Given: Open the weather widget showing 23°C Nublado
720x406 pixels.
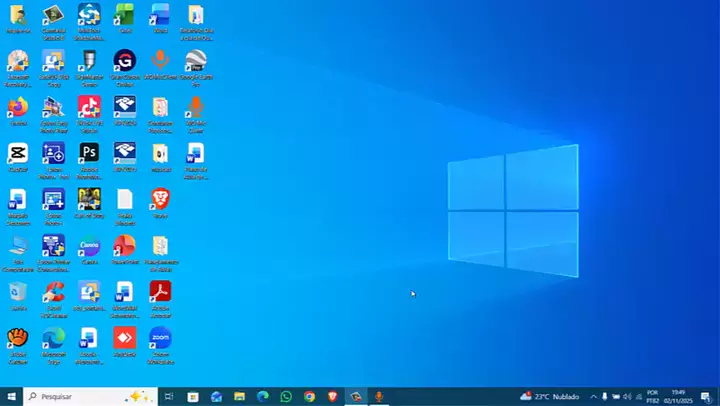Looking at the screenshot, I should pos(550,396).
